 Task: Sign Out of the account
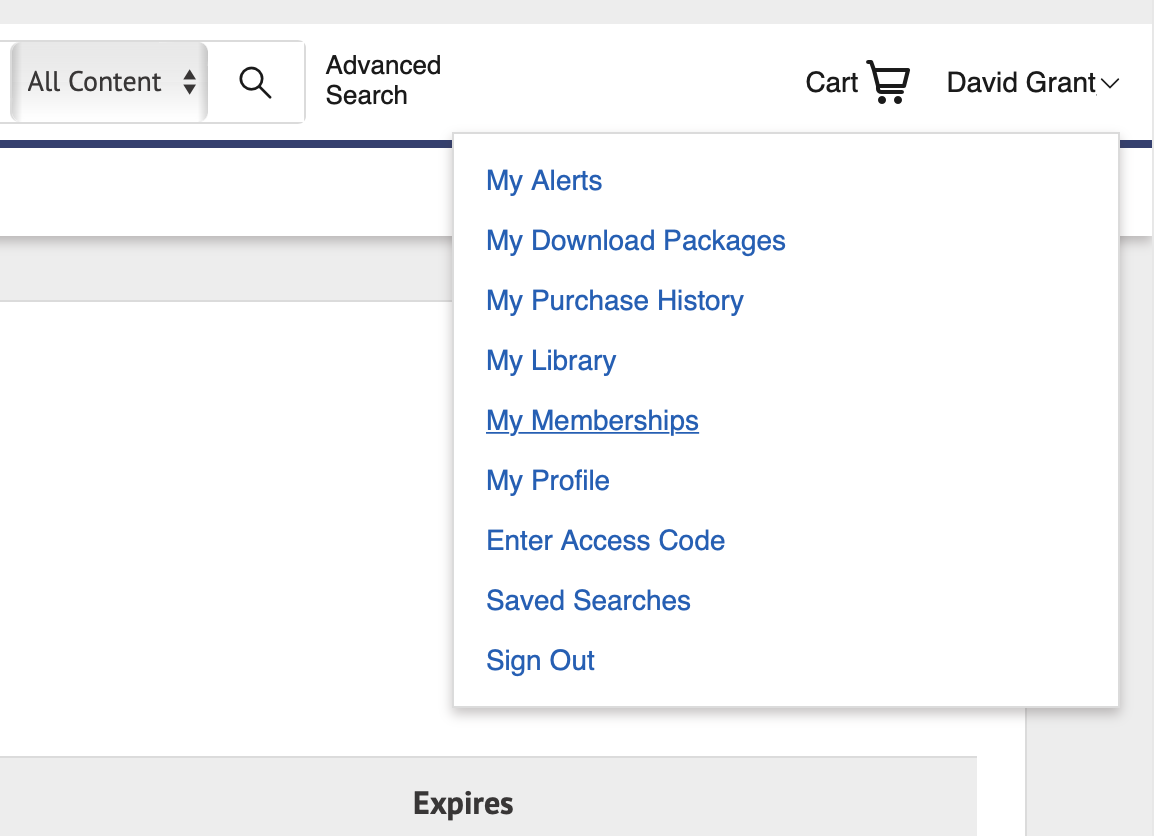pyautogui.click(x=540, y=661)
